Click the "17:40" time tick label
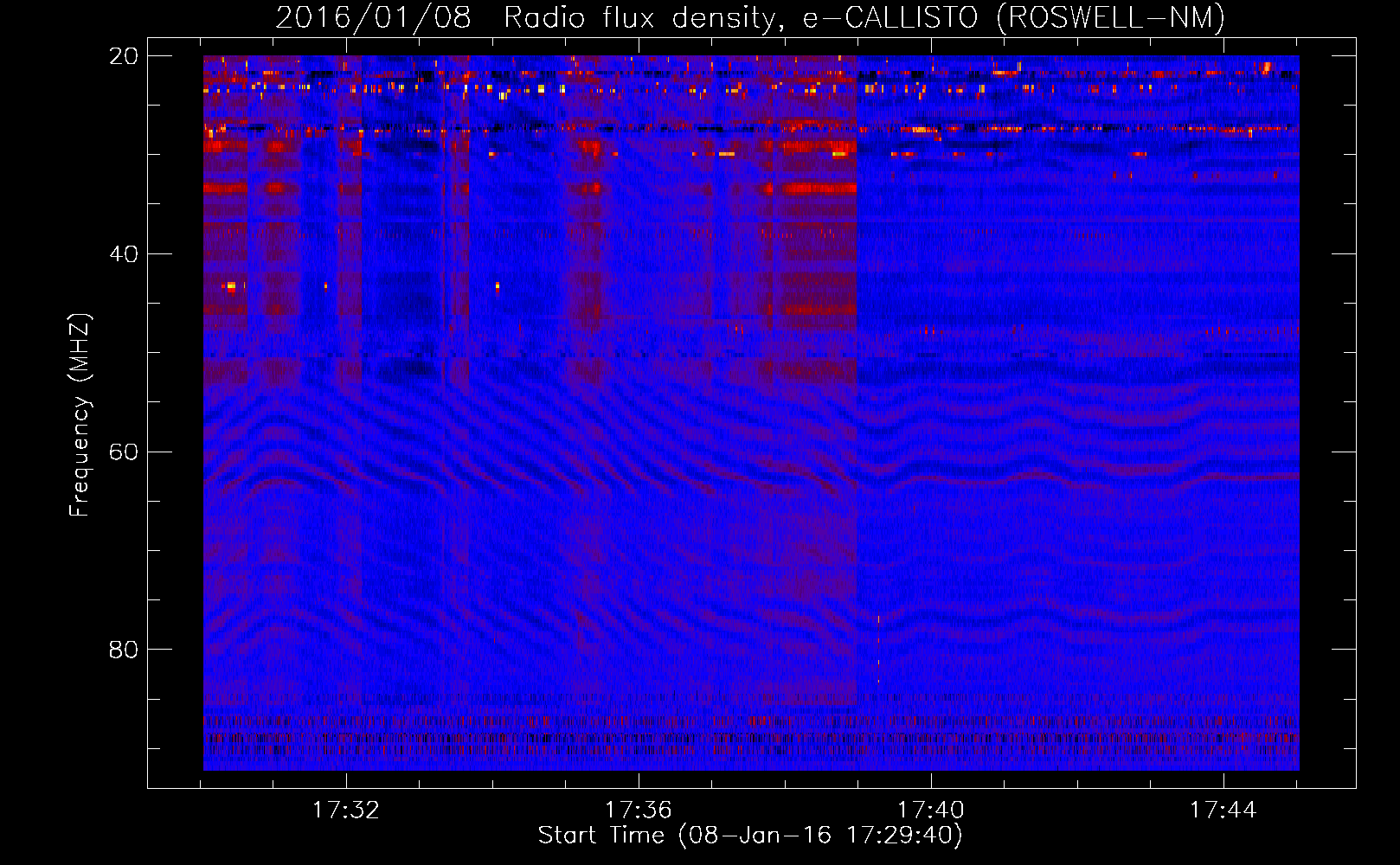The width and height of the screenshot is (1400, 865). pyautogui.click(x=931, y=811)
